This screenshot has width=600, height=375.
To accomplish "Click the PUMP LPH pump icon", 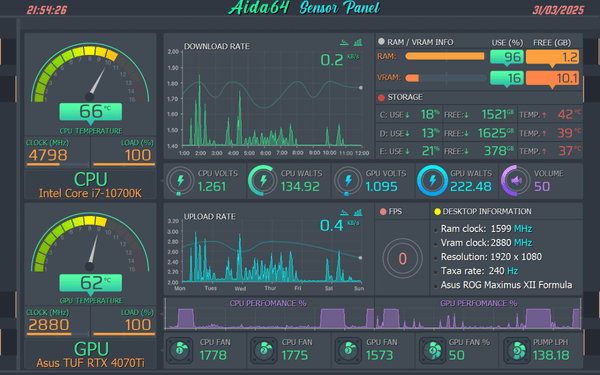I will [x=516, y=350].
